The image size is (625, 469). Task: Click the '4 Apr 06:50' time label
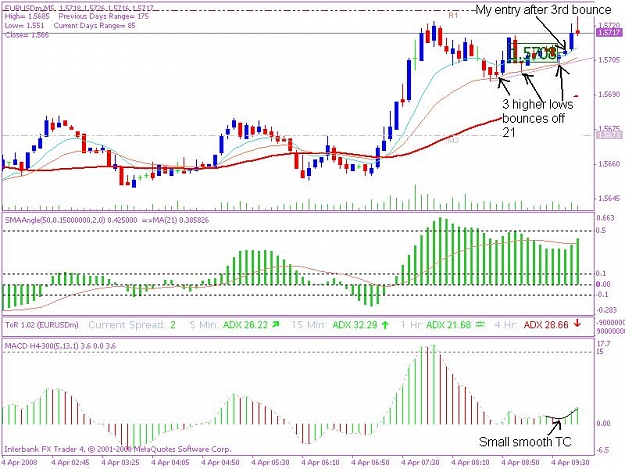[370, 463]
